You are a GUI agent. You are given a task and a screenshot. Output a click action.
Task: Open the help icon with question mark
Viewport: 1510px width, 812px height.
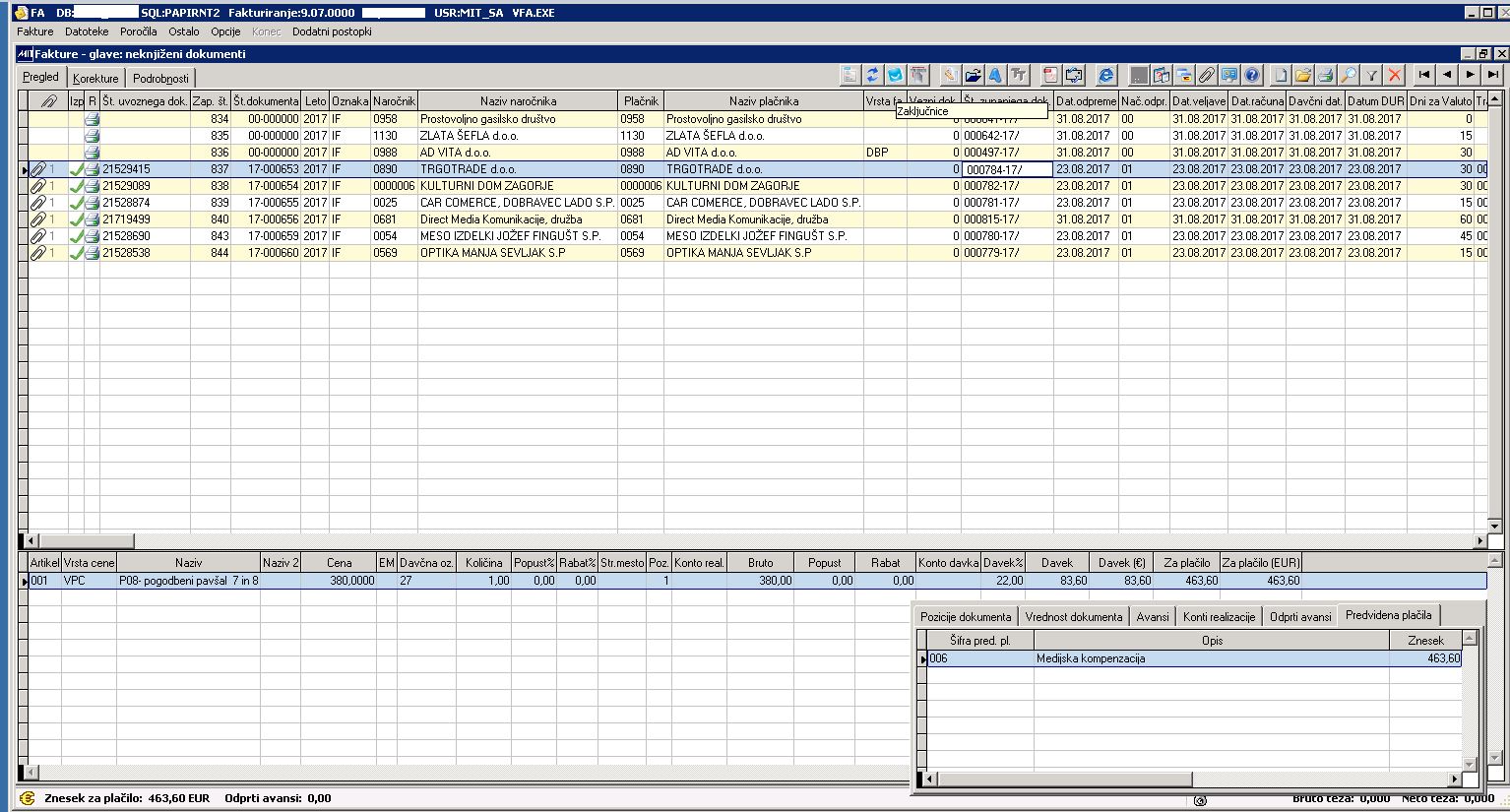tap(1251, 74)
